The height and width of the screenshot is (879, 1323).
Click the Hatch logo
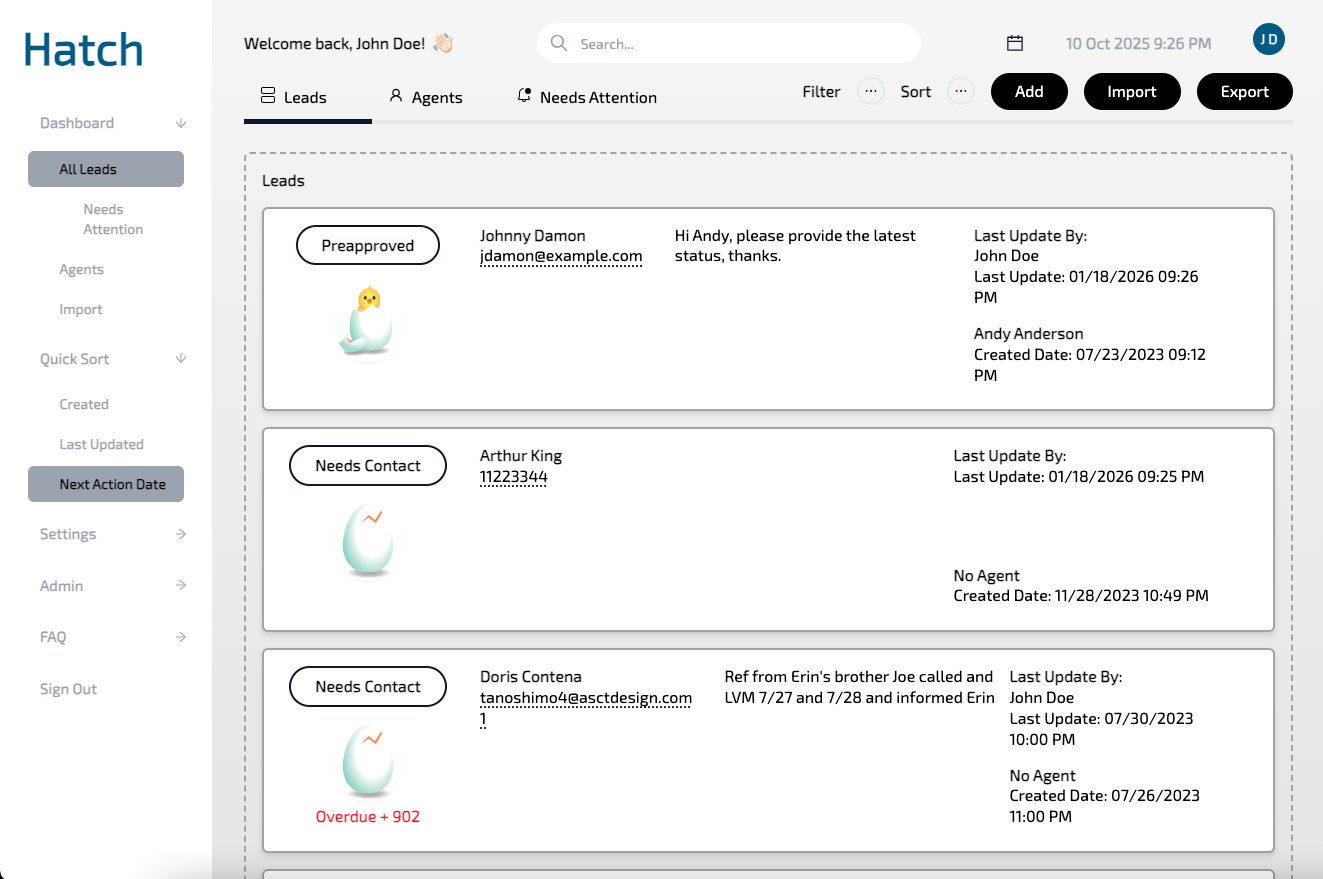(84, 49)
